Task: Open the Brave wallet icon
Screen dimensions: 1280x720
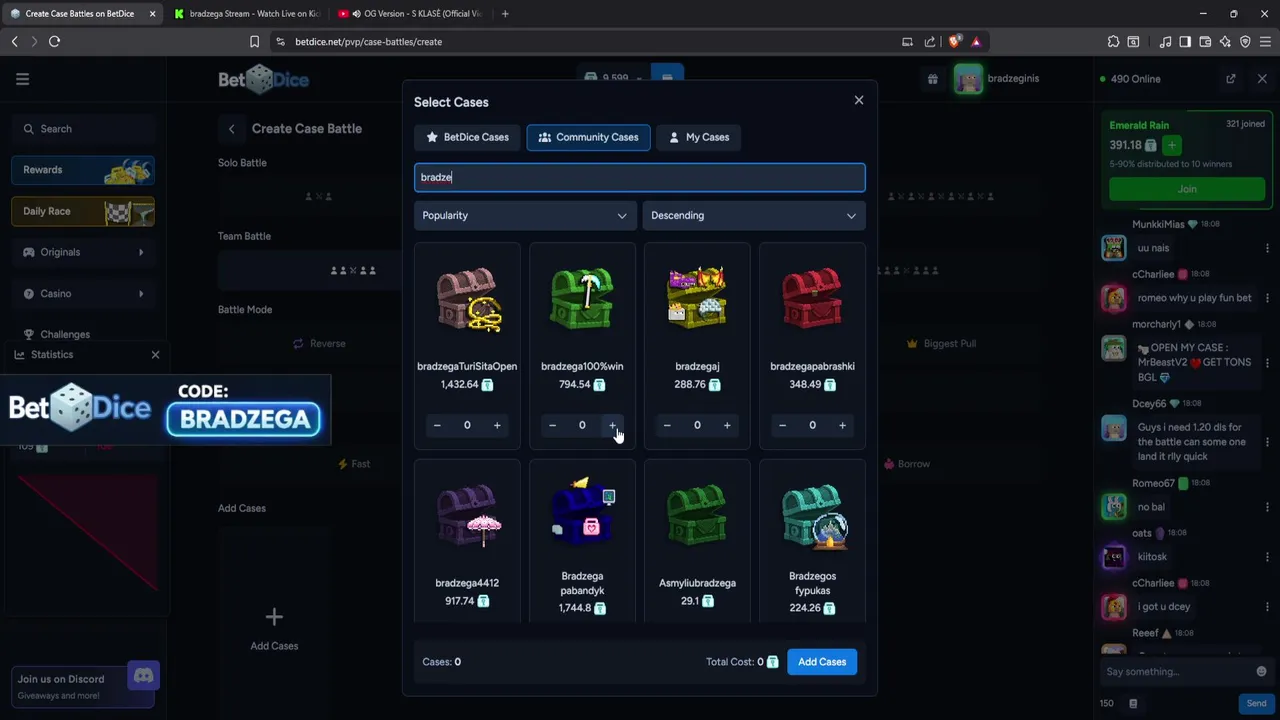Action: pos(1205,42)
